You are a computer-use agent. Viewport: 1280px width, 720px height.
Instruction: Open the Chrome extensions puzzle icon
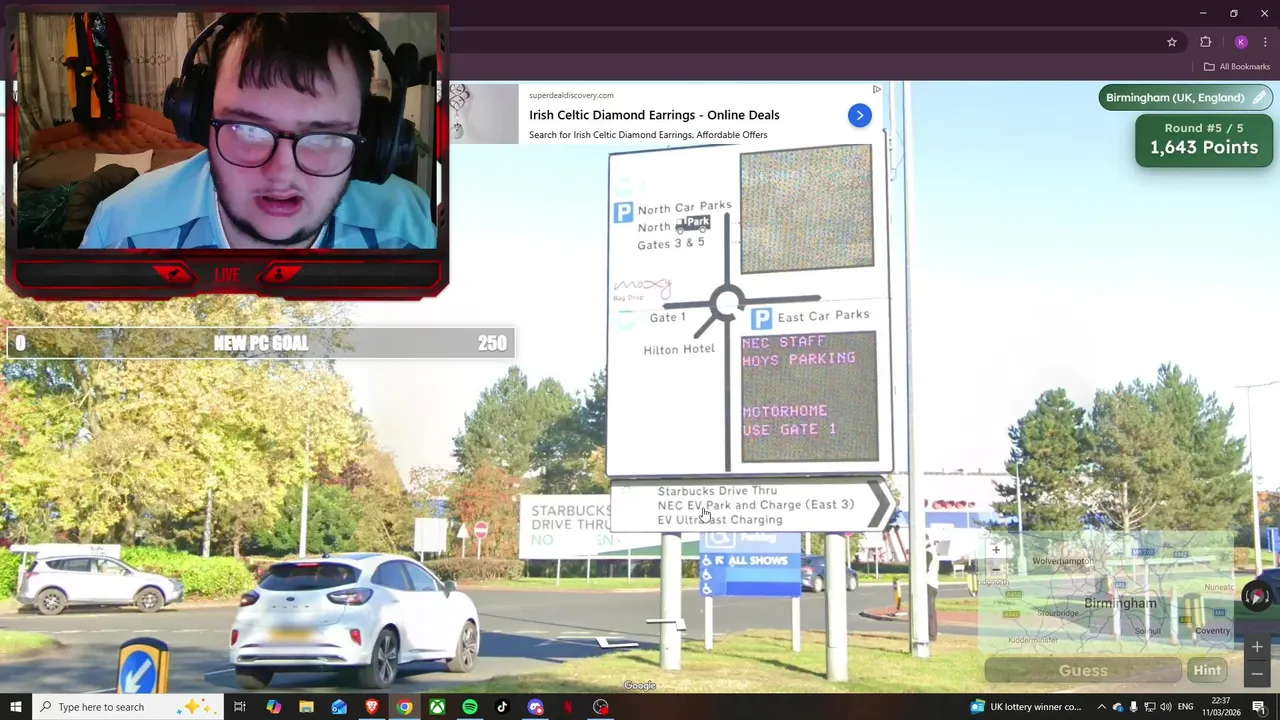(1205, 42)
